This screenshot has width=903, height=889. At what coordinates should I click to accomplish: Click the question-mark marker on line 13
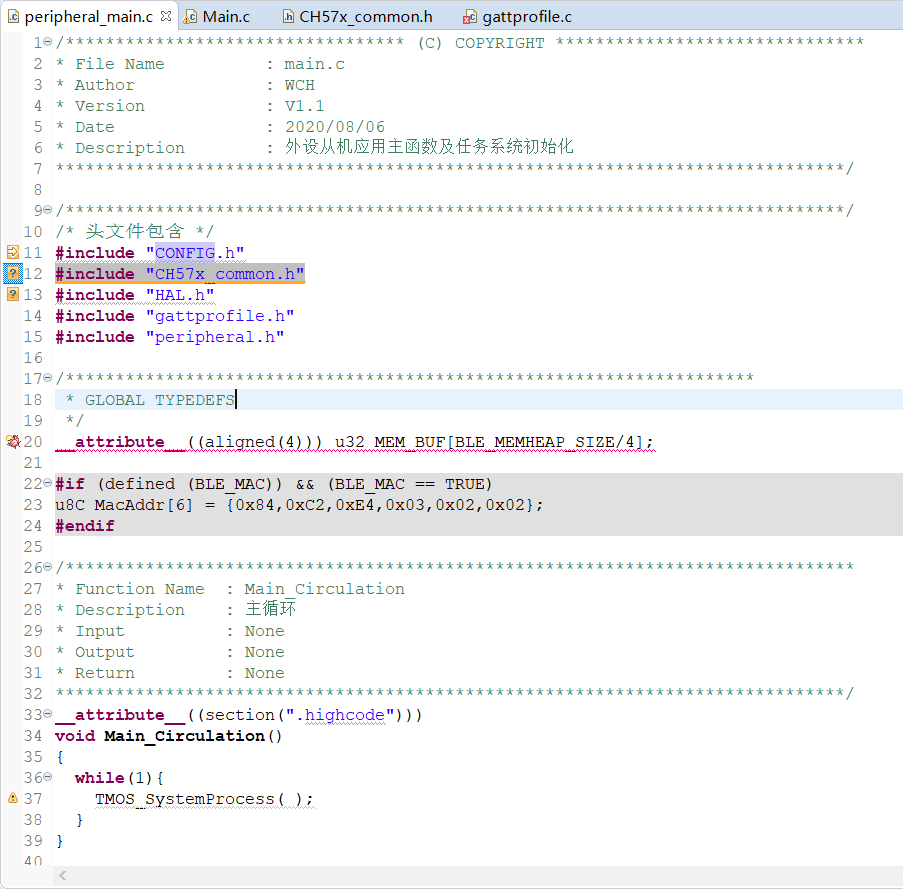(13, 295)
